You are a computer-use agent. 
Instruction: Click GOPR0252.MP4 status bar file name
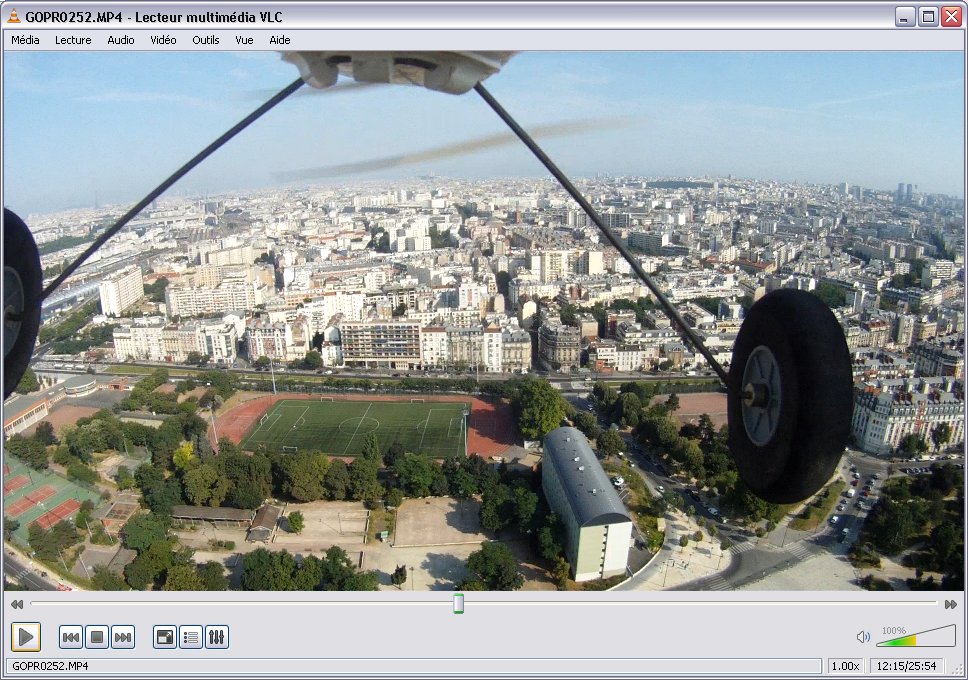point(51,666)
